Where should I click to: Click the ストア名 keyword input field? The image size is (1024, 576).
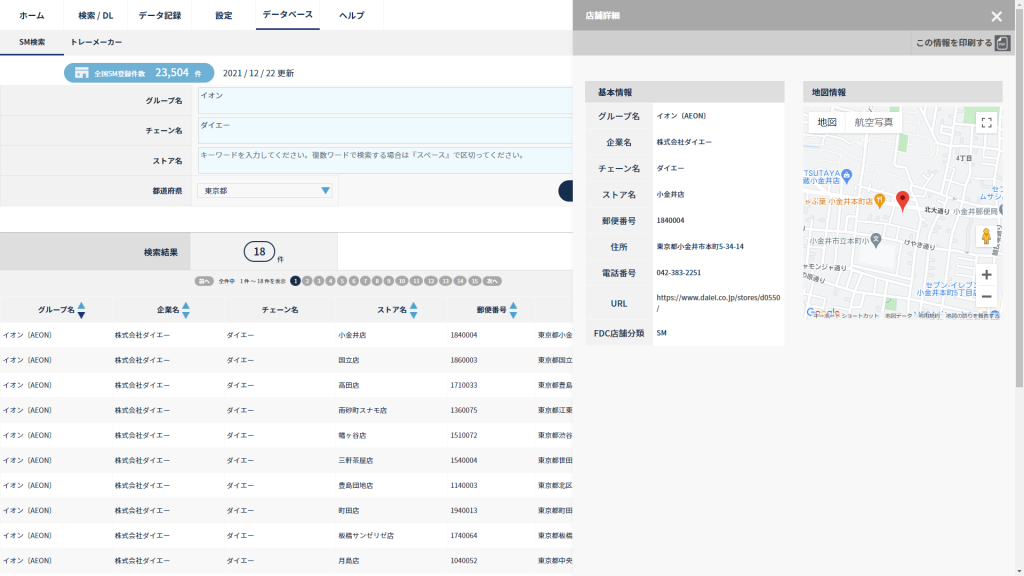[385, 161]
